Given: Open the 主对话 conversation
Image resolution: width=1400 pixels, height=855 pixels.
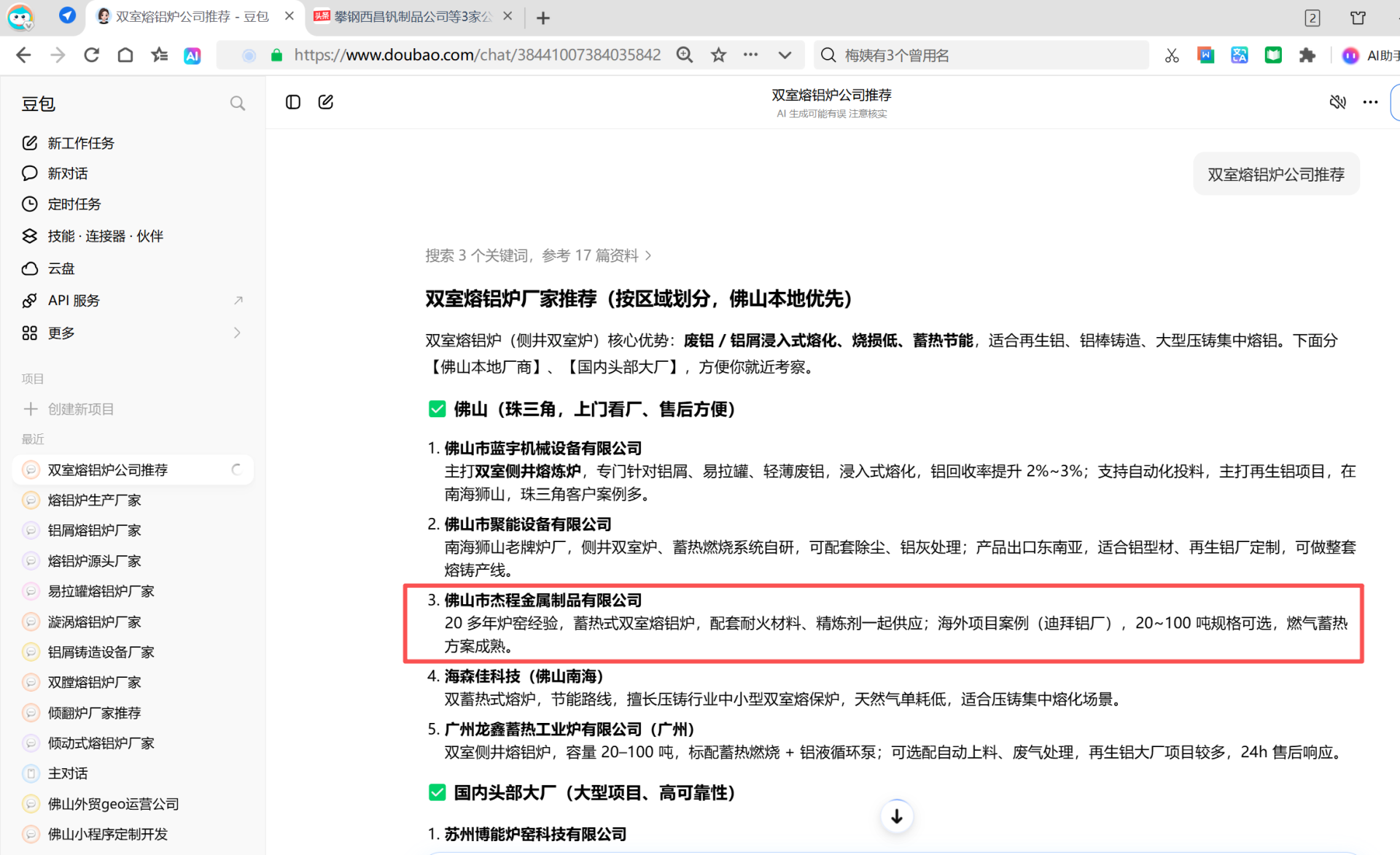Looking at the screenshot, I should coord(133,773).
